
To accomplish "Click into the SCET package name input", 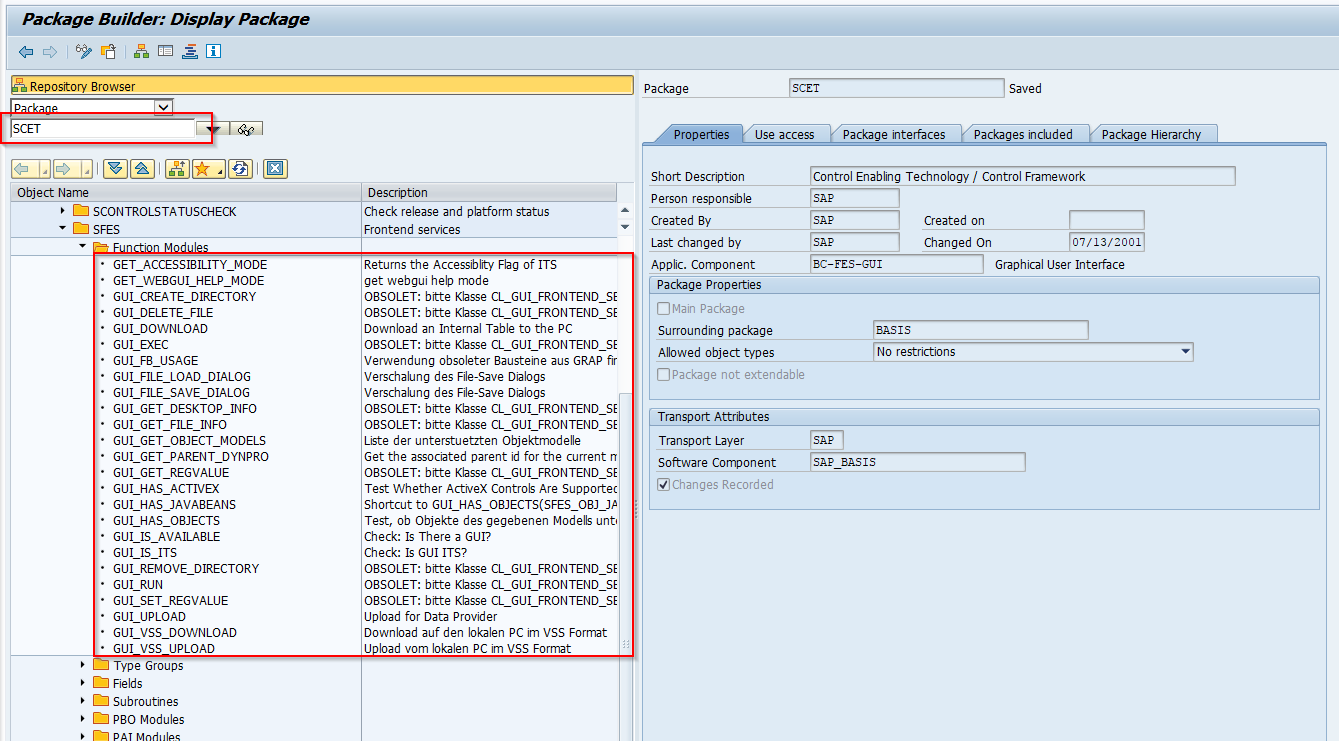I will pyautogui.click(x=102, y=128).
